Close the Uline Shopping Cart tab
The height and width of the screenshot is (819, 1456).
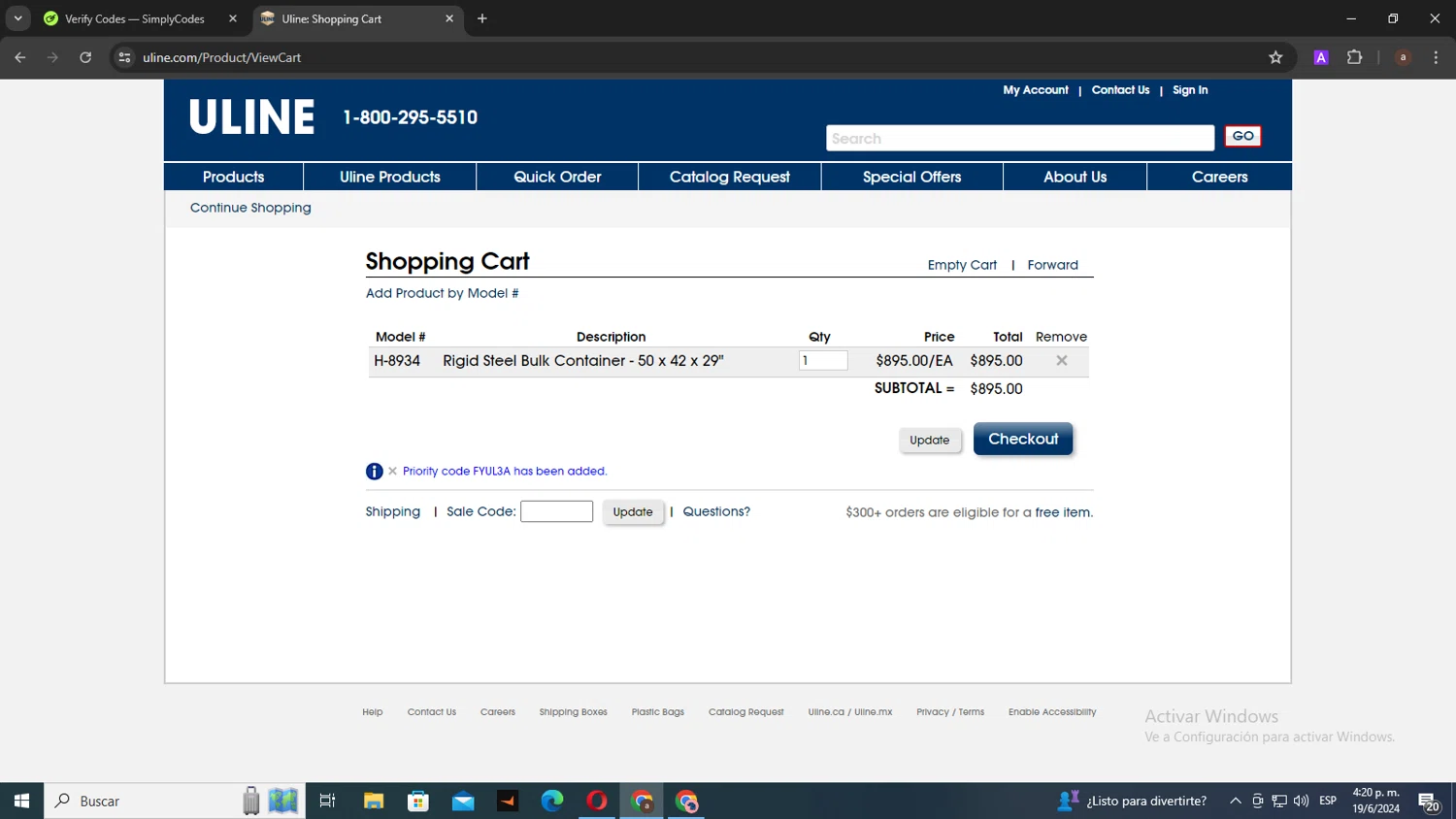click(449, 18)
